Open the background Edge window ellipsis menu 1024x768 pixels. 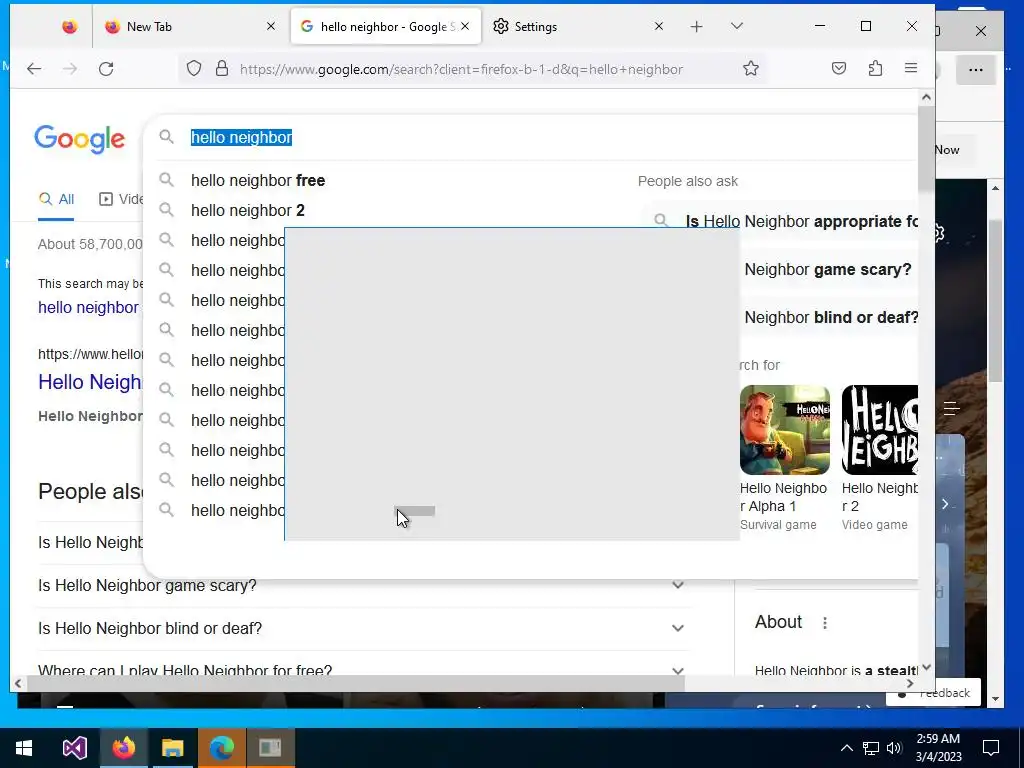(976, 70)
